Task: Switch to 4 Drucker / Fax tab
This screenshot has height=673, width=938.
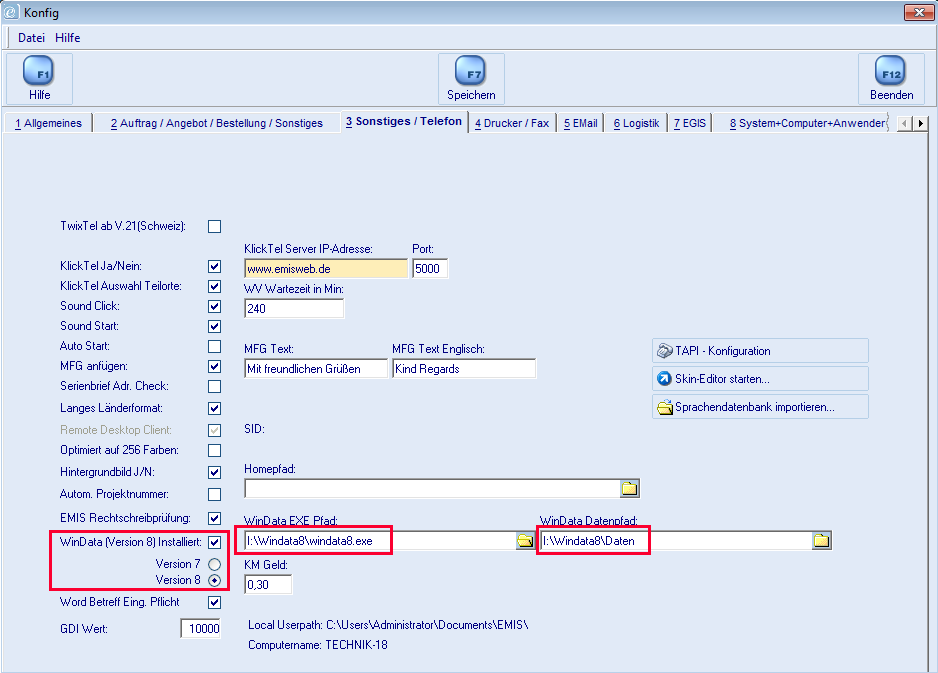Action: [x=512, y=123]
